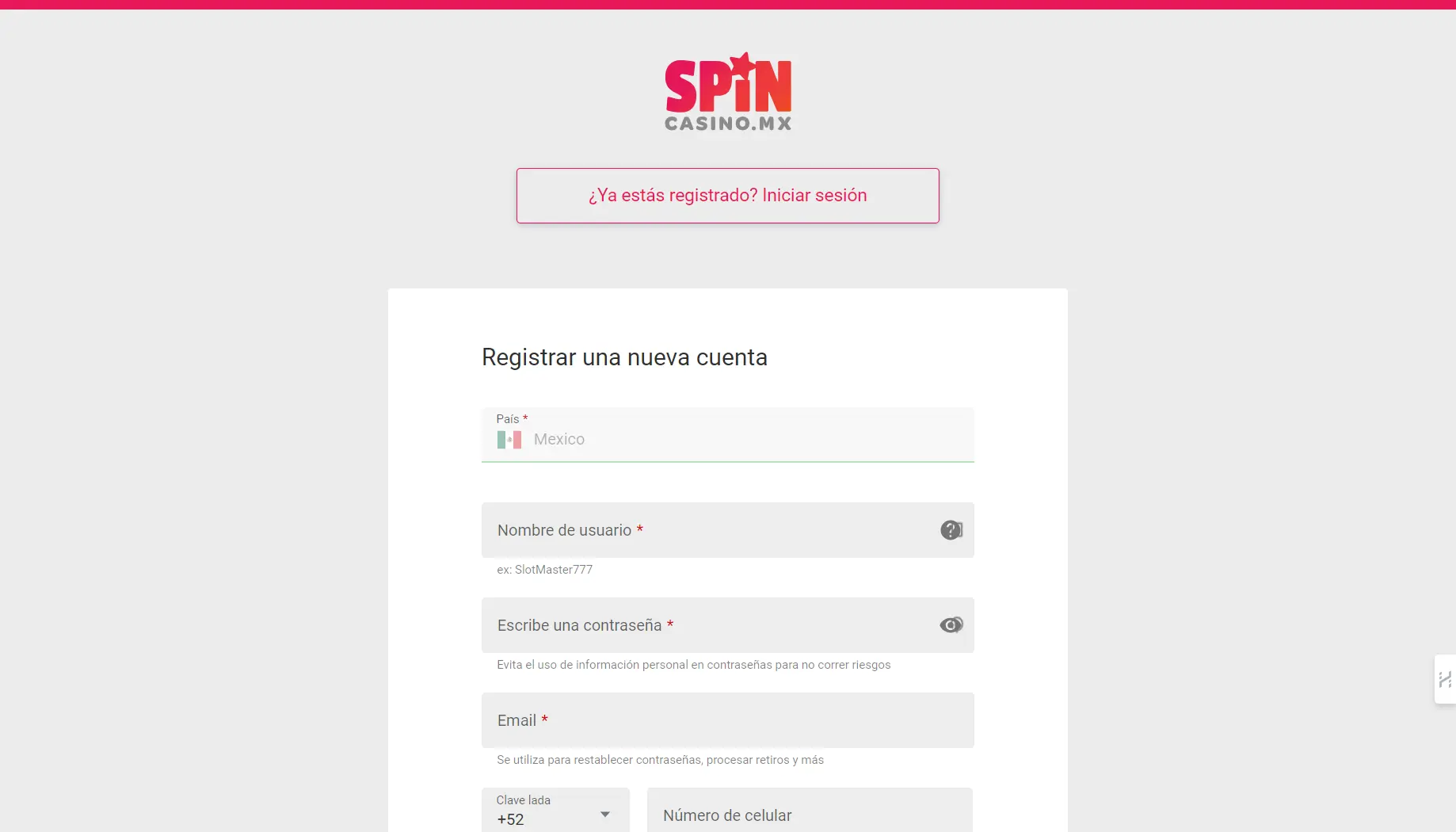Viewport: 1456px width, 832px height.
Task: Show password with the eye icon
Action: coord(951,625)
